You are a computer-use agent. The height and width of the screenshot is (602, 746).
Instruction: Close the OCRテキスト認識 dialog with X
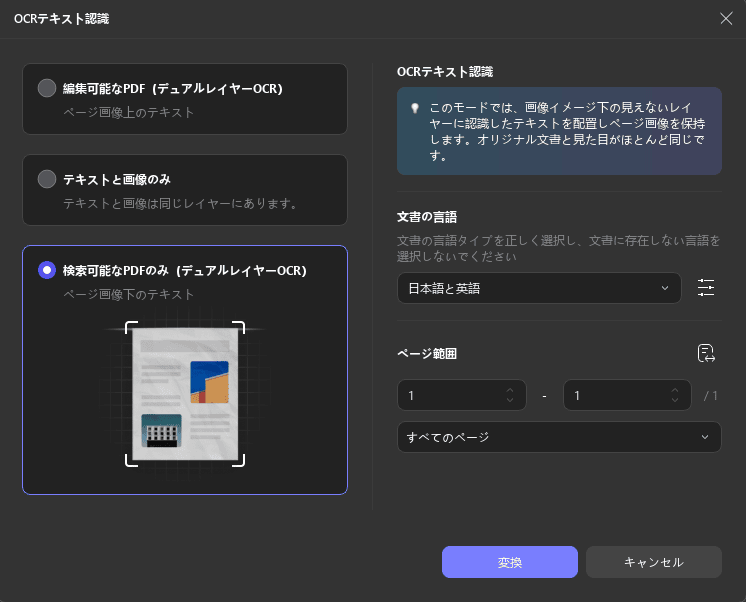[x=726, y=18]
